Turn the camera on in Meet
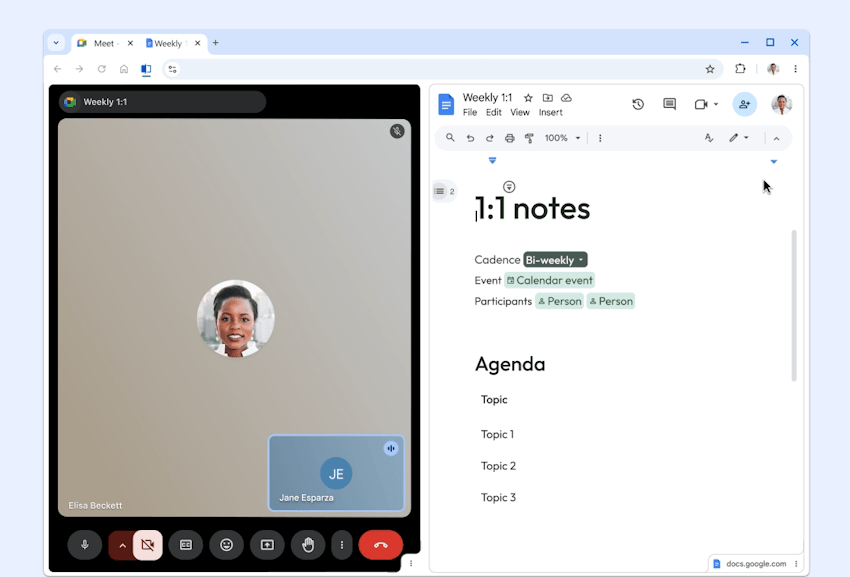The width and height of the screenshot is (850, 577). (148, 545)
